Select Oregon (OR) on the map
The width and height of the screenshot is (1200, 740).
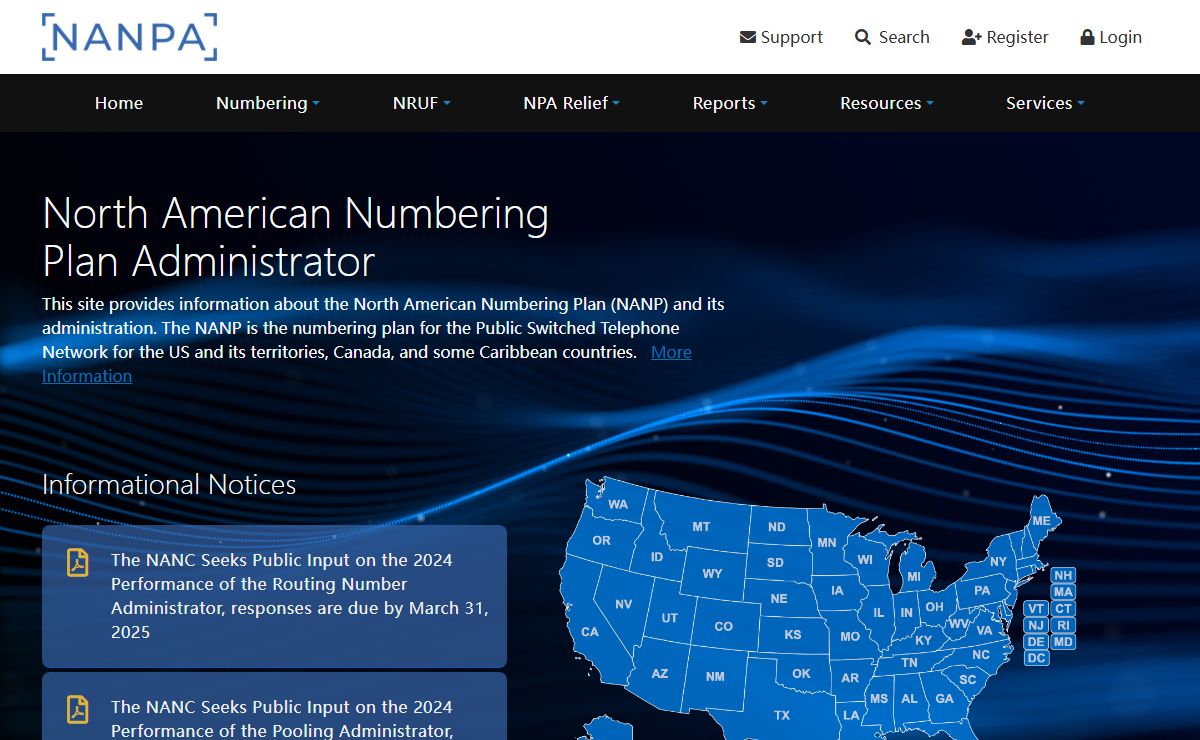pyautogui.click(x=601, y=541)
